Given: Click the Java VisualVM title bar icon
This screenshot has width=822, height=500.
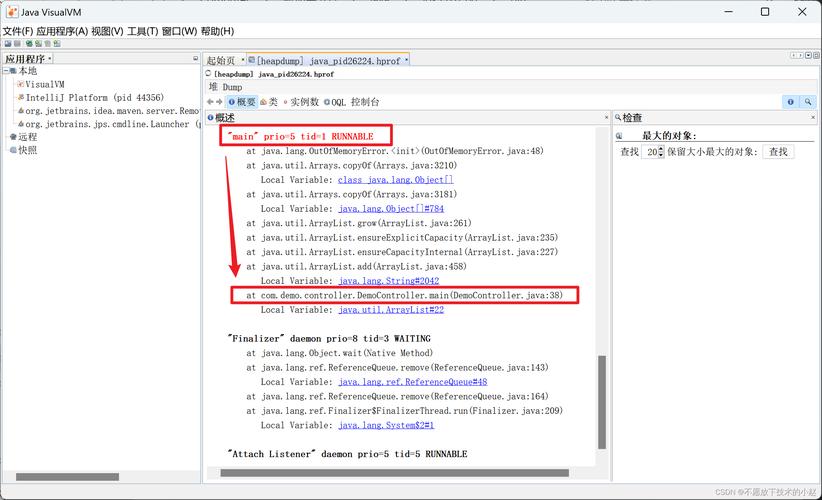Looking at the screenshot, I should [x=12, y=12].
